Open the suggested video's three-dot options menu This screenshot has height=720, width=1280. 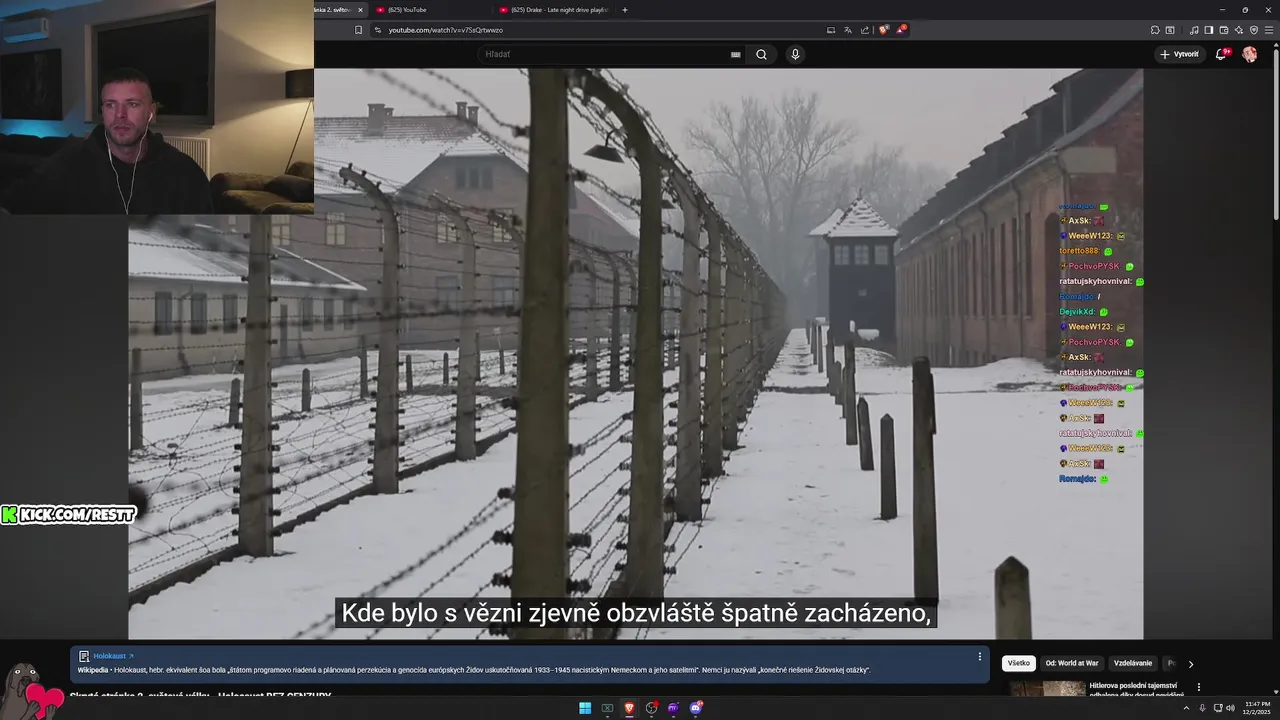[1198, 687]
